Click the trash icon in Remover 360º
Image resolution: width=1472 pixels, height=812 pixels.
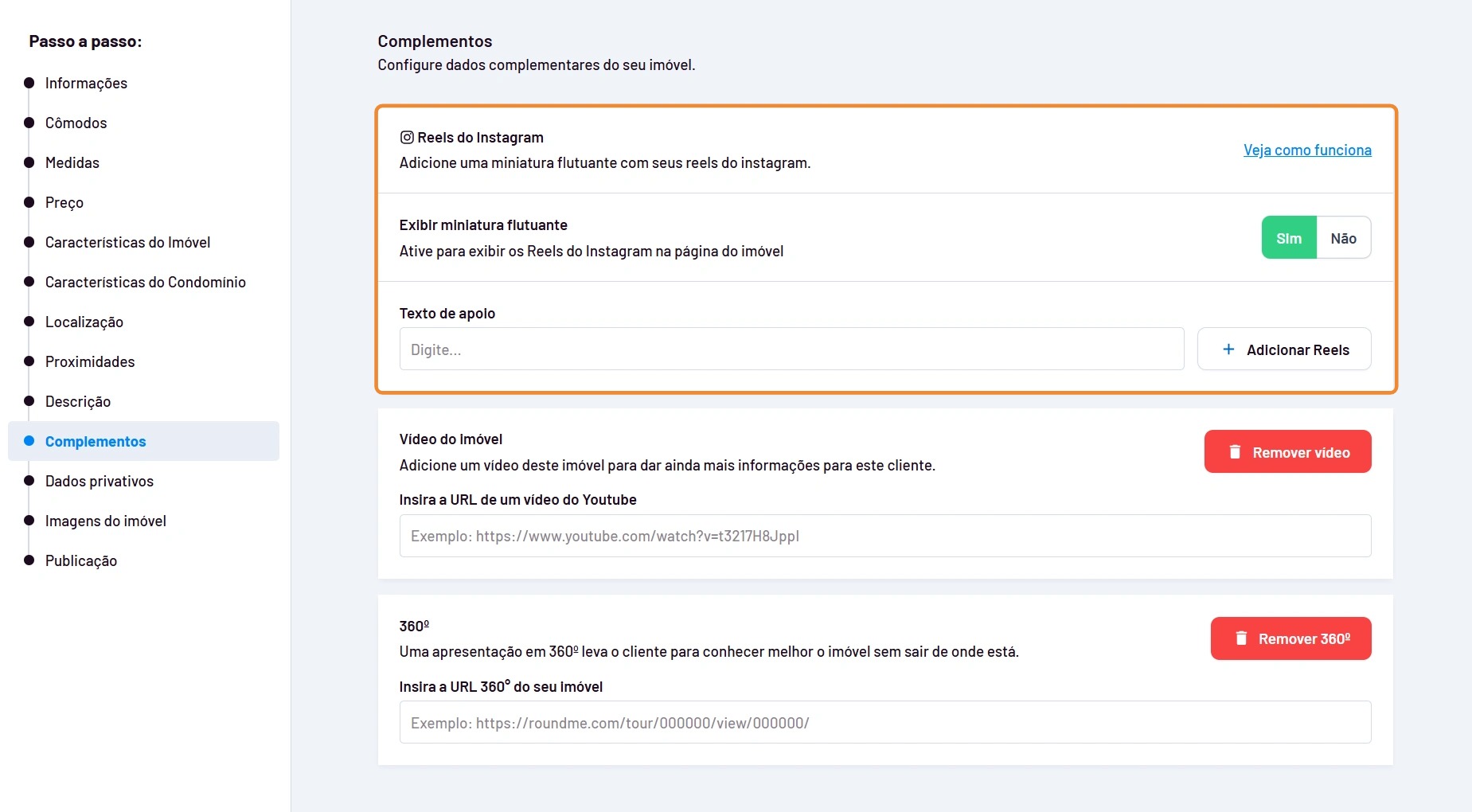click(x=1241, y=638)
